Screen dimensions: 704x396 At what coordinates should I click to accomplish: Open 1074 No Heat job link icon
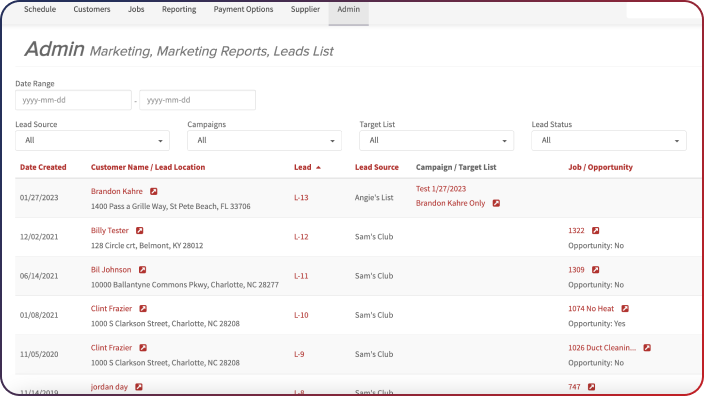625,308
